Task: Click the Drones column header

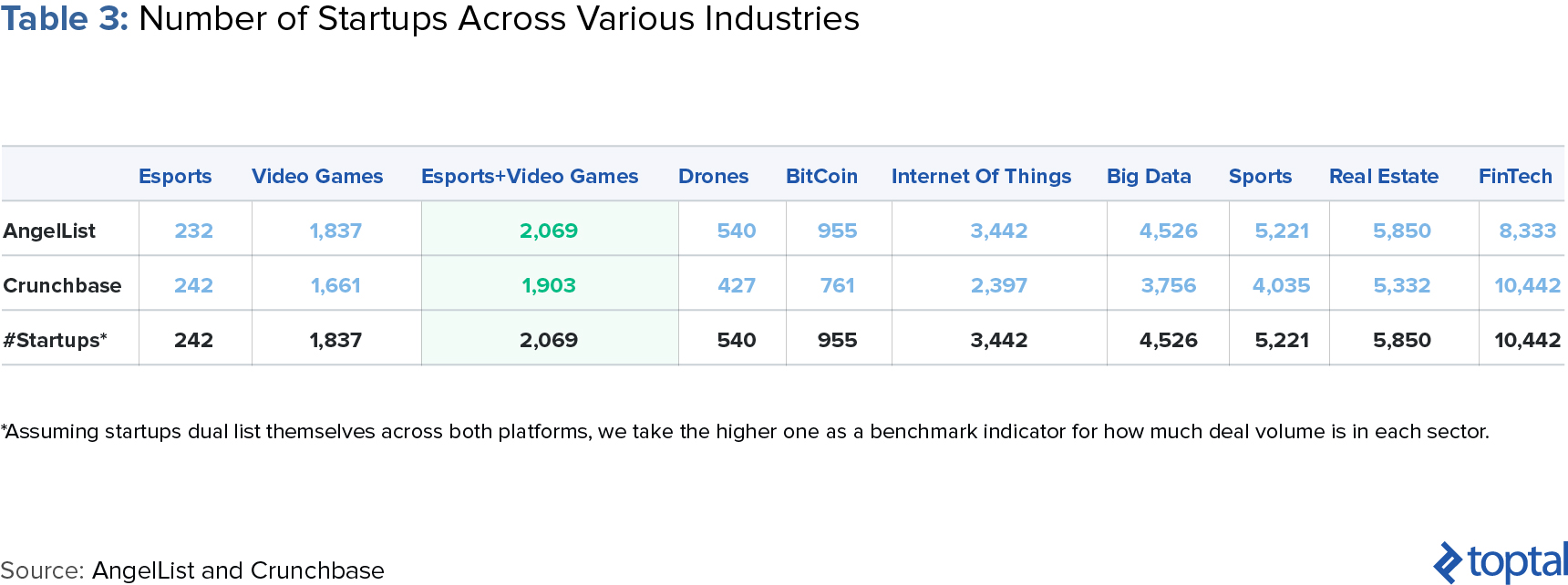Action: tap(713, 176)
